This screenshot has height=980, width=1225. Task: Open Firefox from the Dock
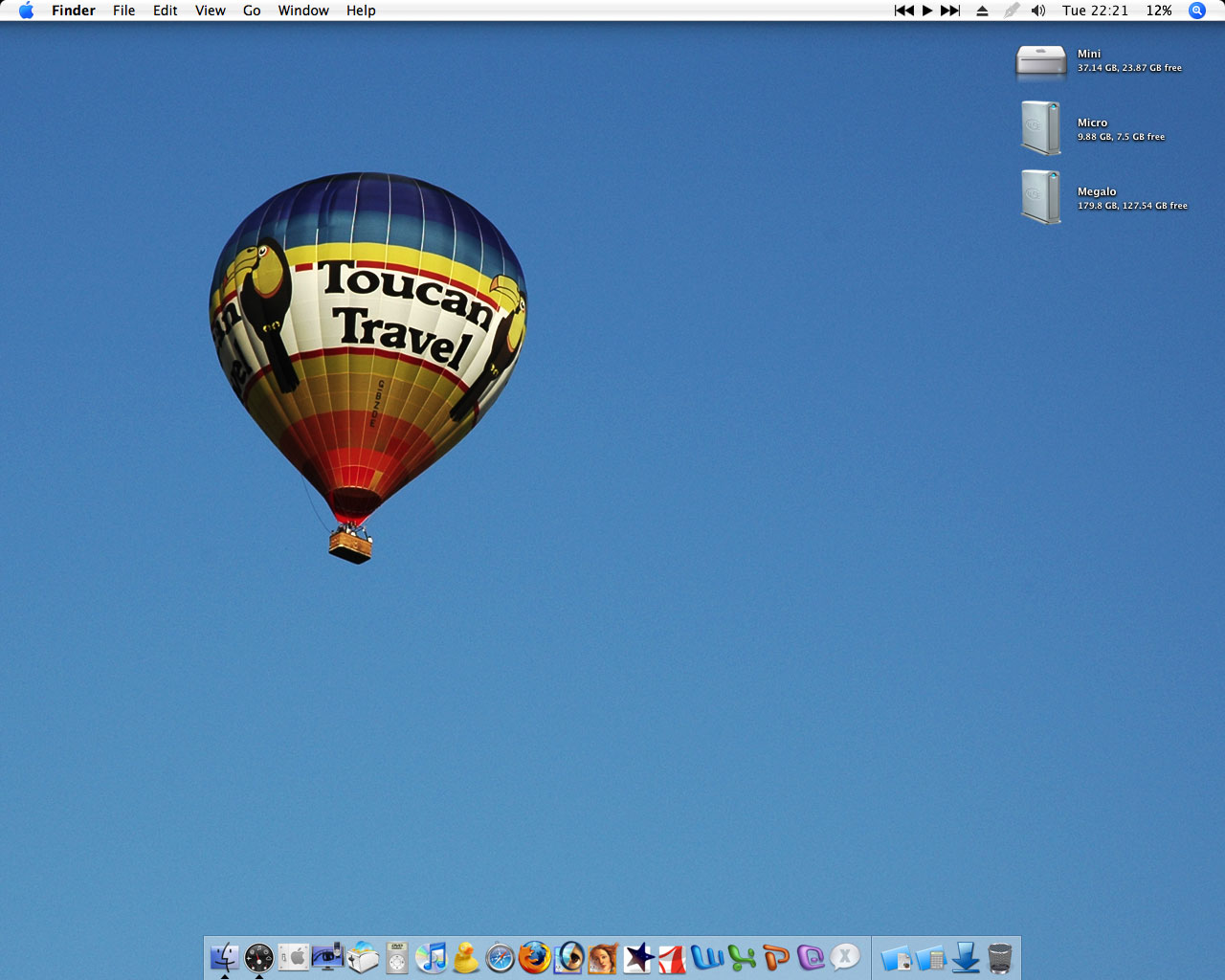pos(535,957)
